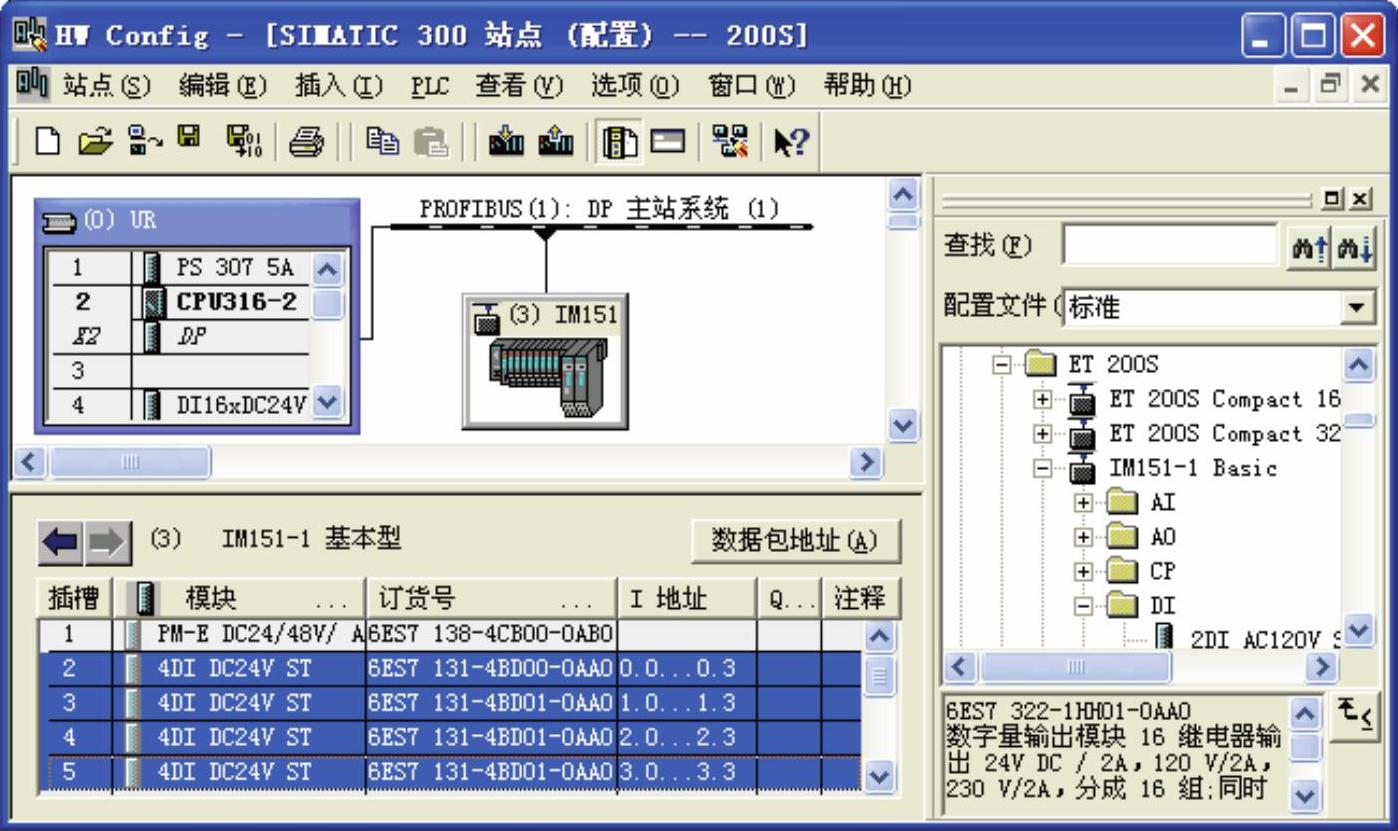The image size is (1398, 831).
Task: Click the back arrow above the slot table
Action: [x=60, y=544]
